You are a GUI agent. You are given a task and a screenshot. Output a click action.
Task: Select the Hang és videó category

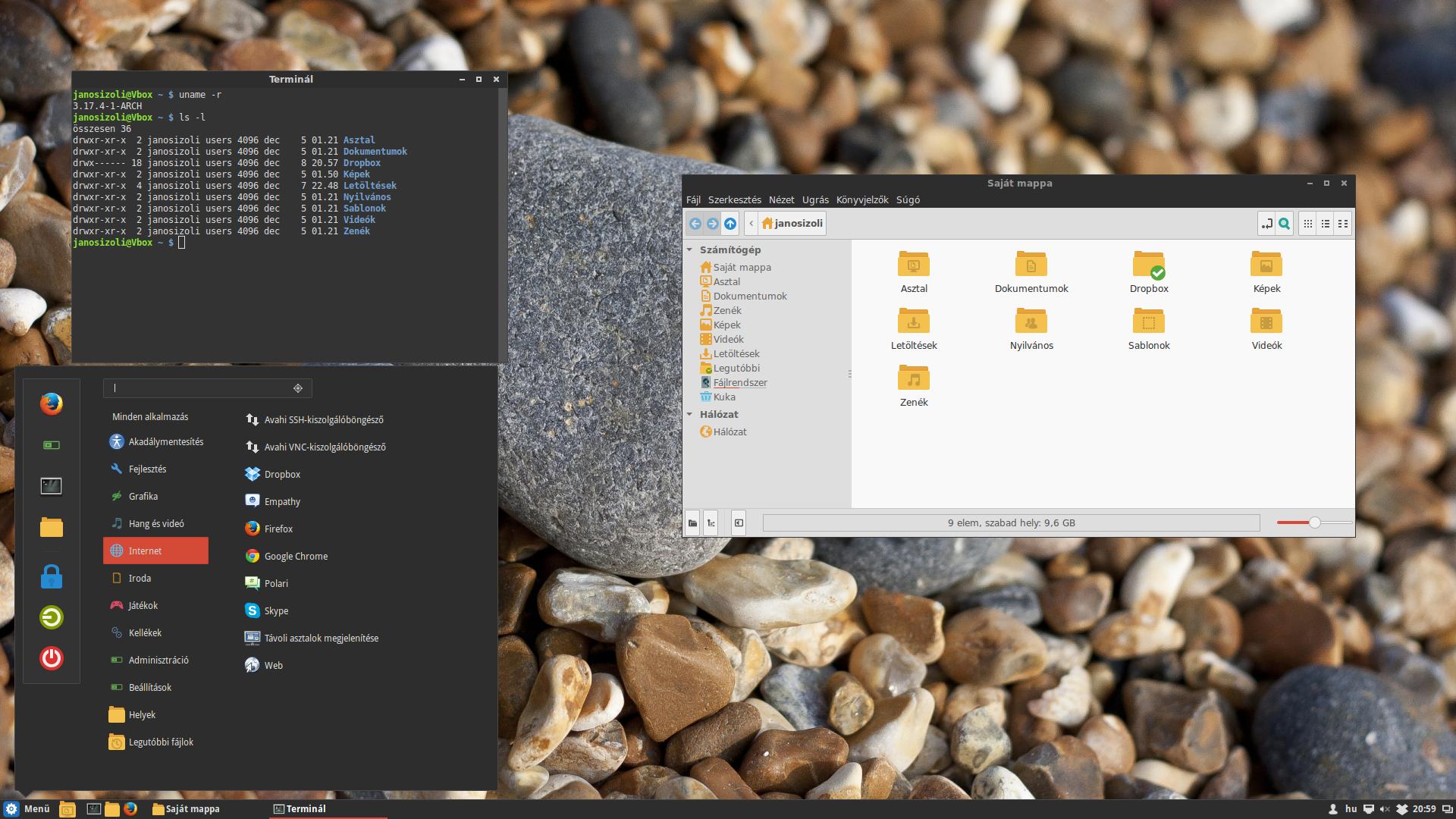click(155, 523)
